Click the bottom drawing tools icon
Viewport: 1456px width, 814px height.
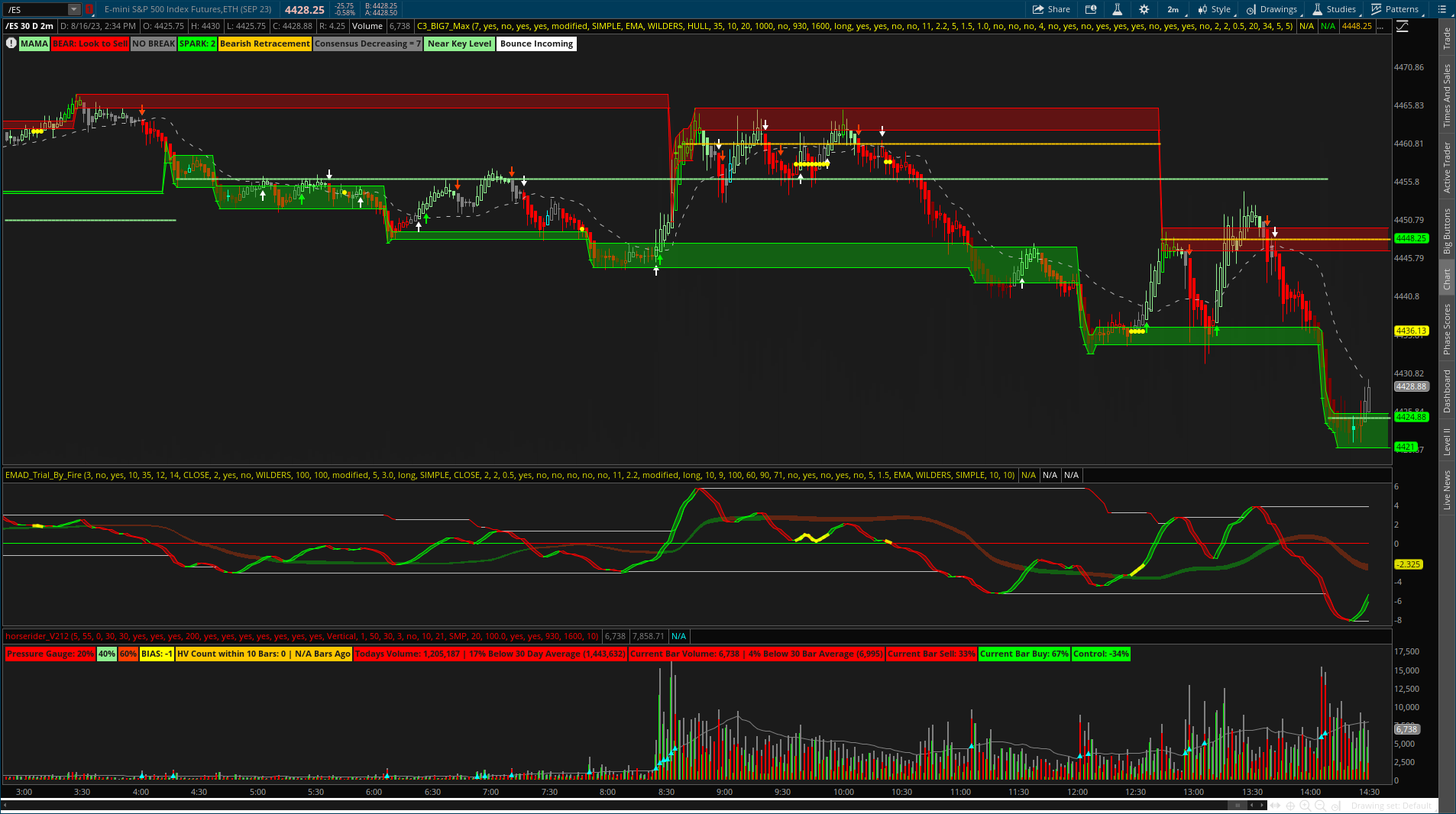pos(1336,806)
